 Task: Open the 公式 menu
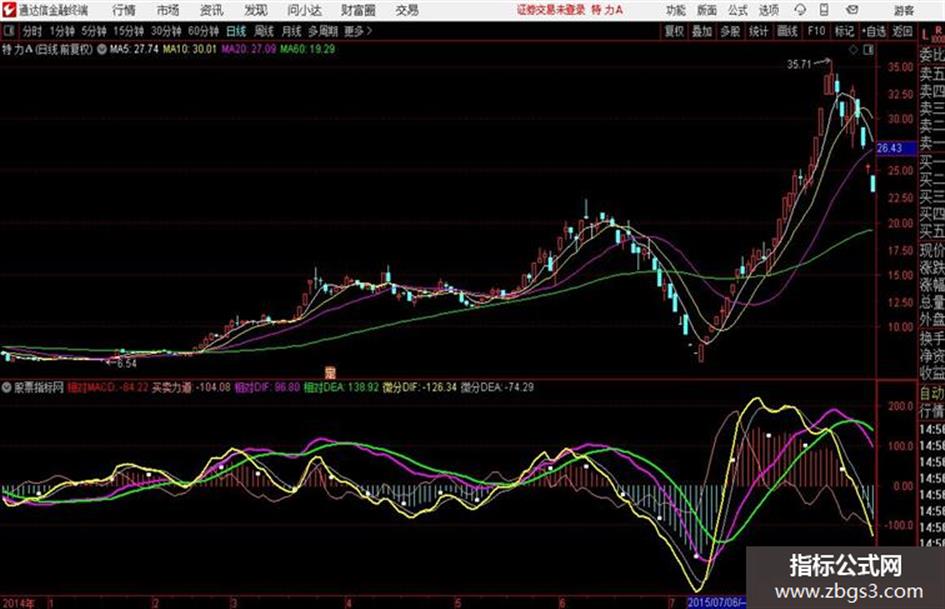point(738,10)
